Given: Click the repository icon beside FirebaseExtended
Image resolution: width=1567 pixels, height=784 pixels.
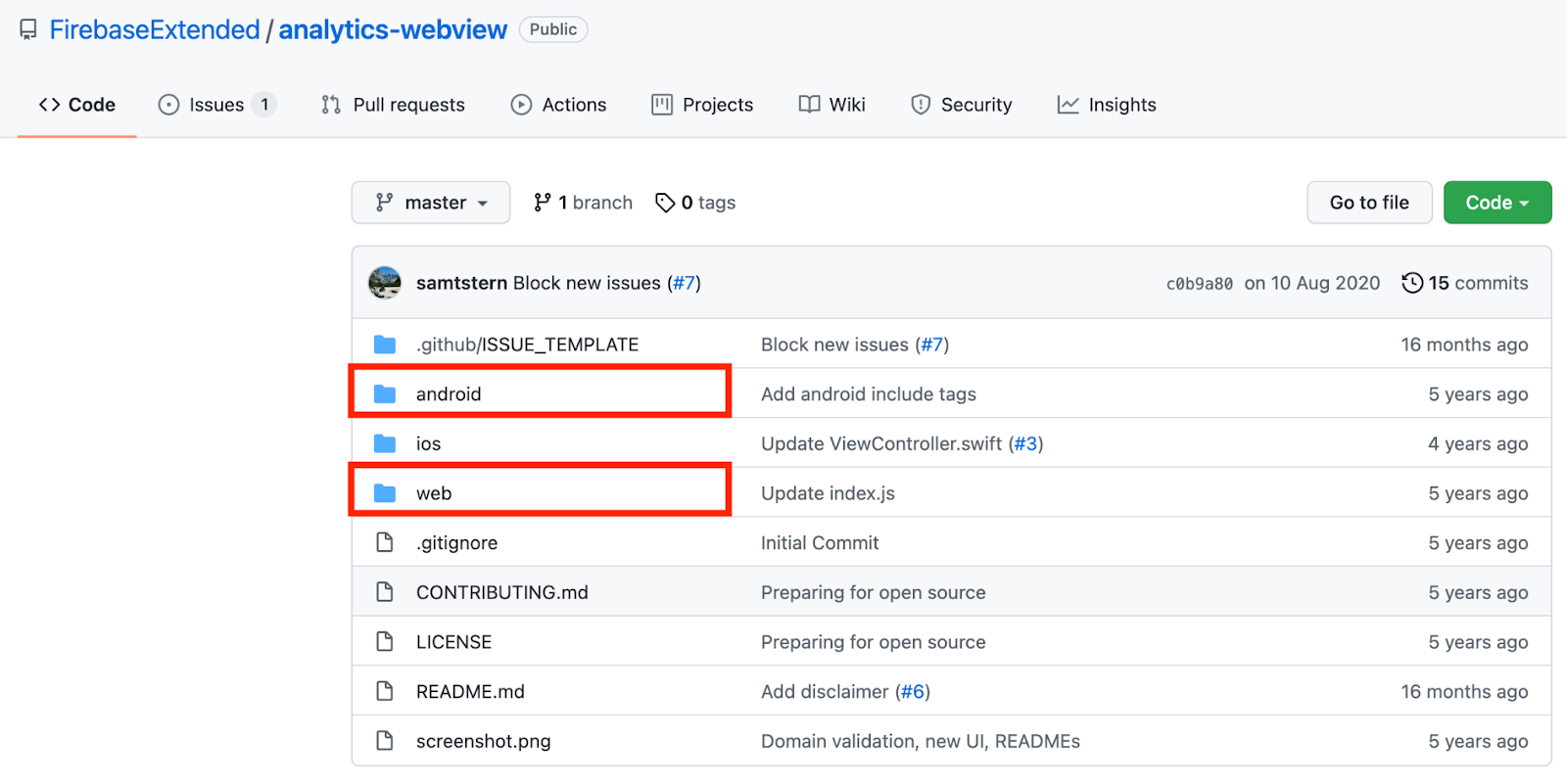Looking at the screenshot, I should (28, 30).
